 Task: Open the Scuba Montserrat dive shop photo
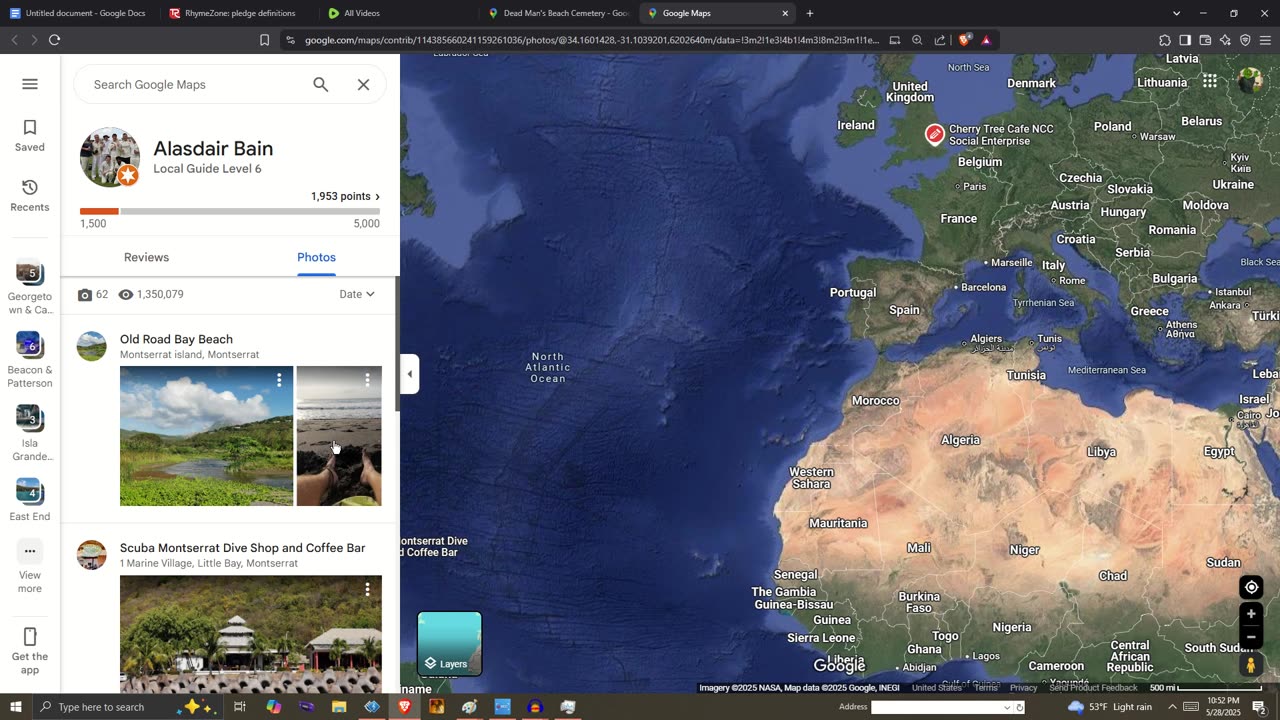pos(251,634)
